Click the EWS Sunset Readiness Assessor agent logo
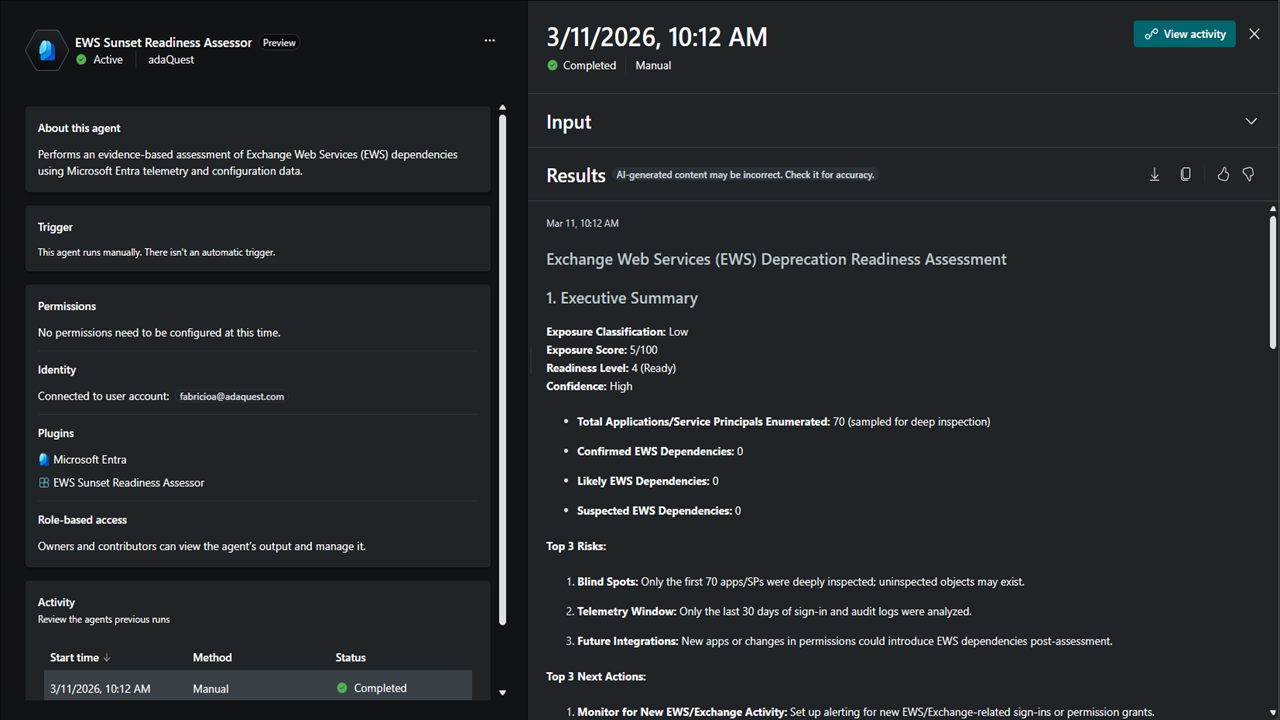1280x720 pixels. pos(47,50)
